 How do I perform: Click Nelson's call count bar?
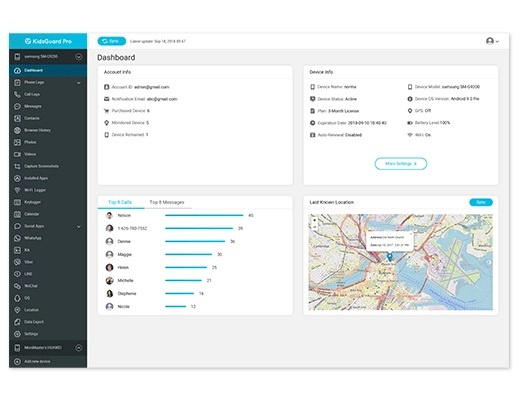[204, 216]
